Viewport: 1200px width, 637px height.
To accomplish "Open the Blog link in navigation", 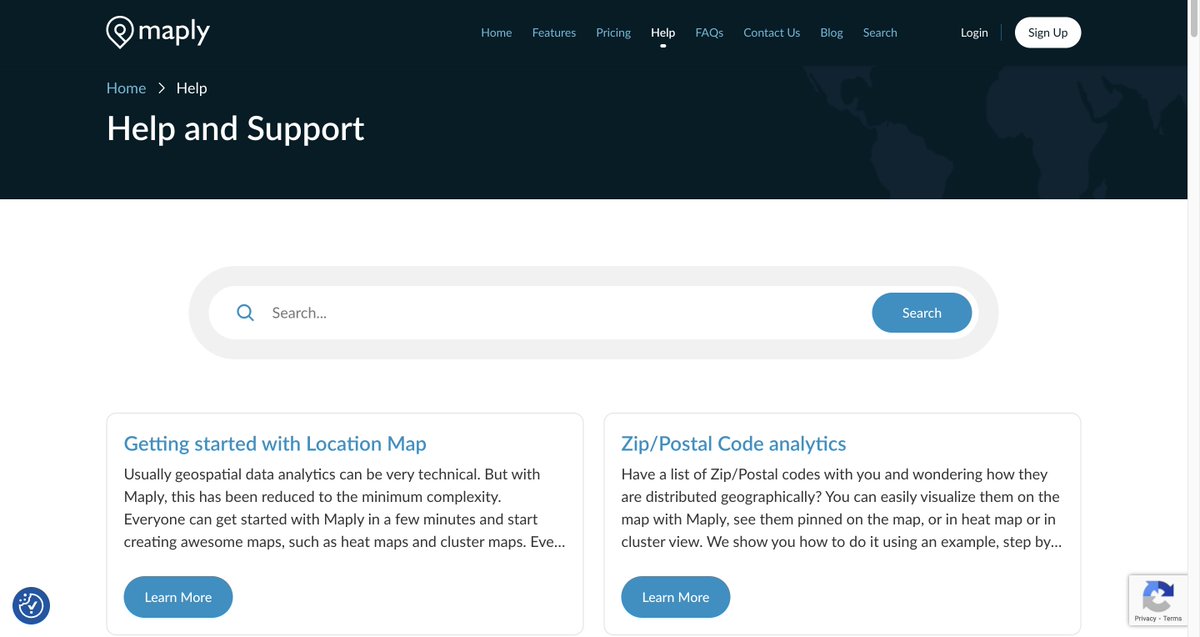I will pos(831,32).
